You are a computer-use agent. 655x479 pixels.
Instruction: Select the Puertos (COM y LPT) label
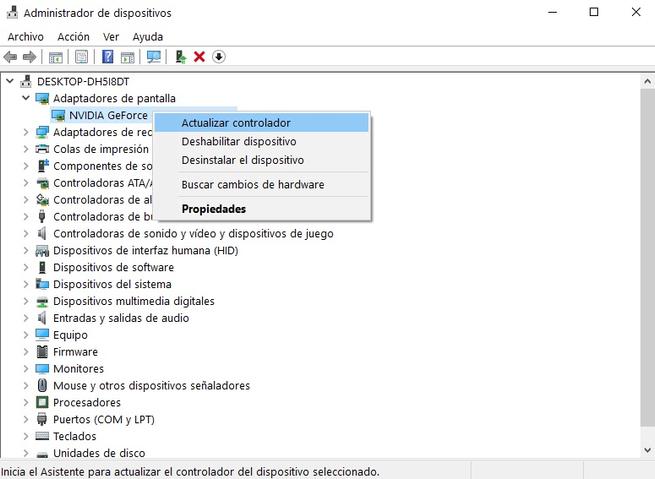point(104,419)
